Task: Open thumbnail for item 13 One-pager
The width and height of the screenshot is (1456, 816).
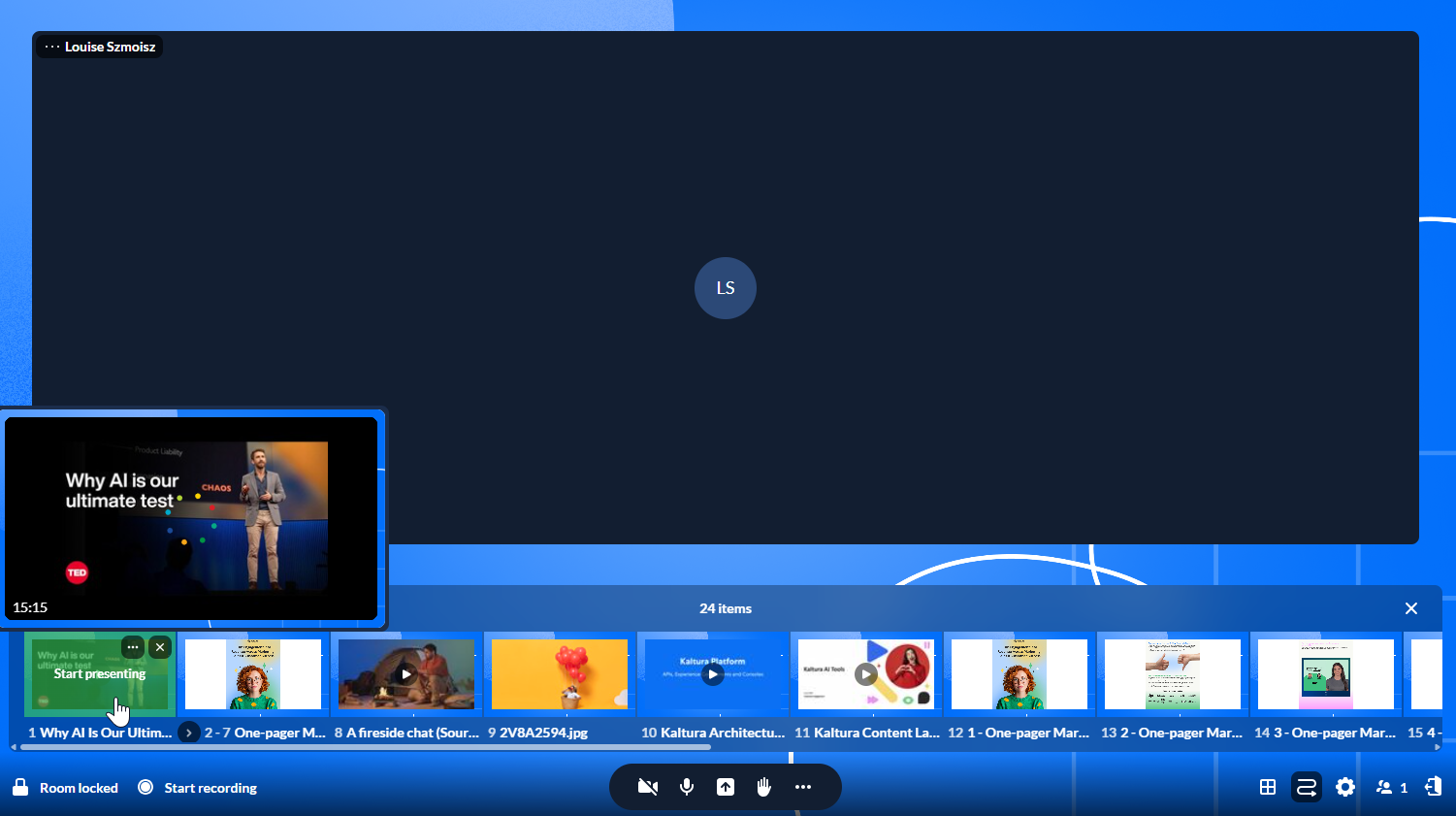Action: (1173, 674)
